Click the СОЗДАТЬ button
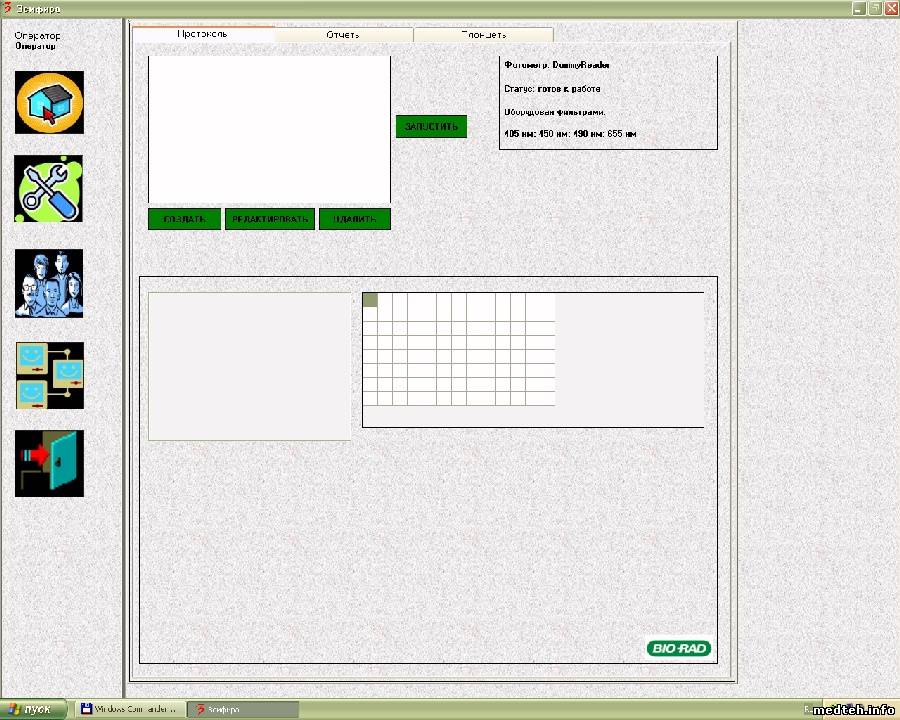 pos(184,219)
